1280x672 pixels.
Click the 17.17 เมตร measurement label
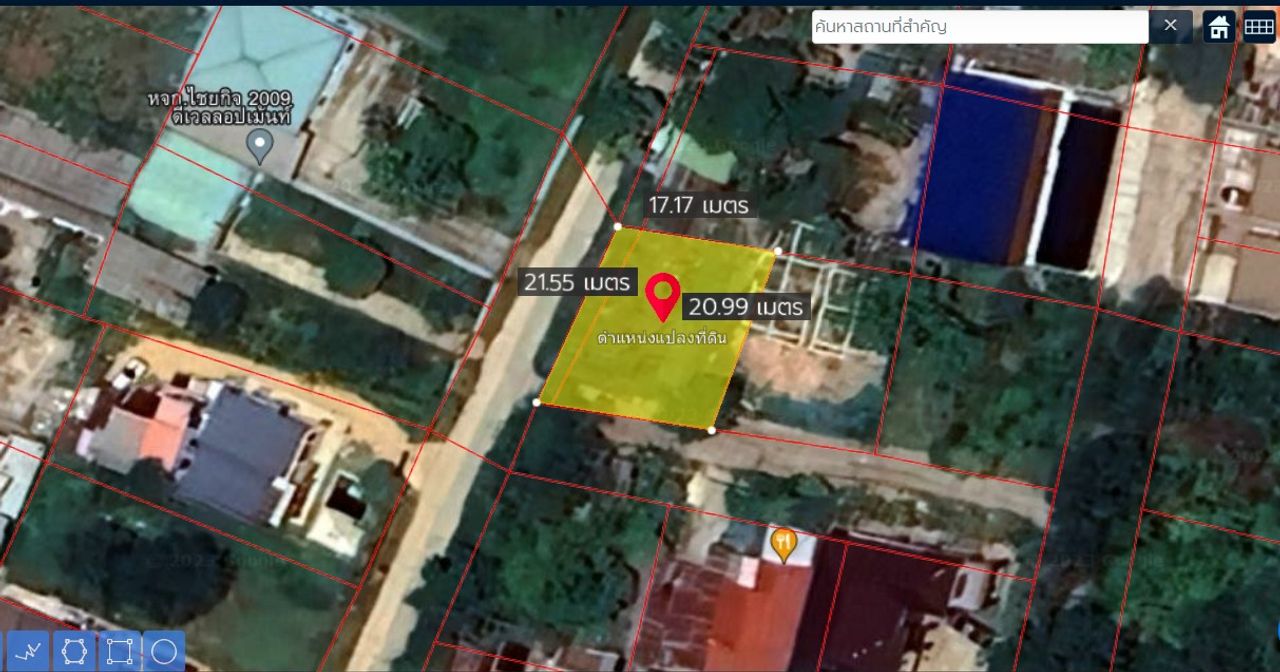click(x=698, y=206)
